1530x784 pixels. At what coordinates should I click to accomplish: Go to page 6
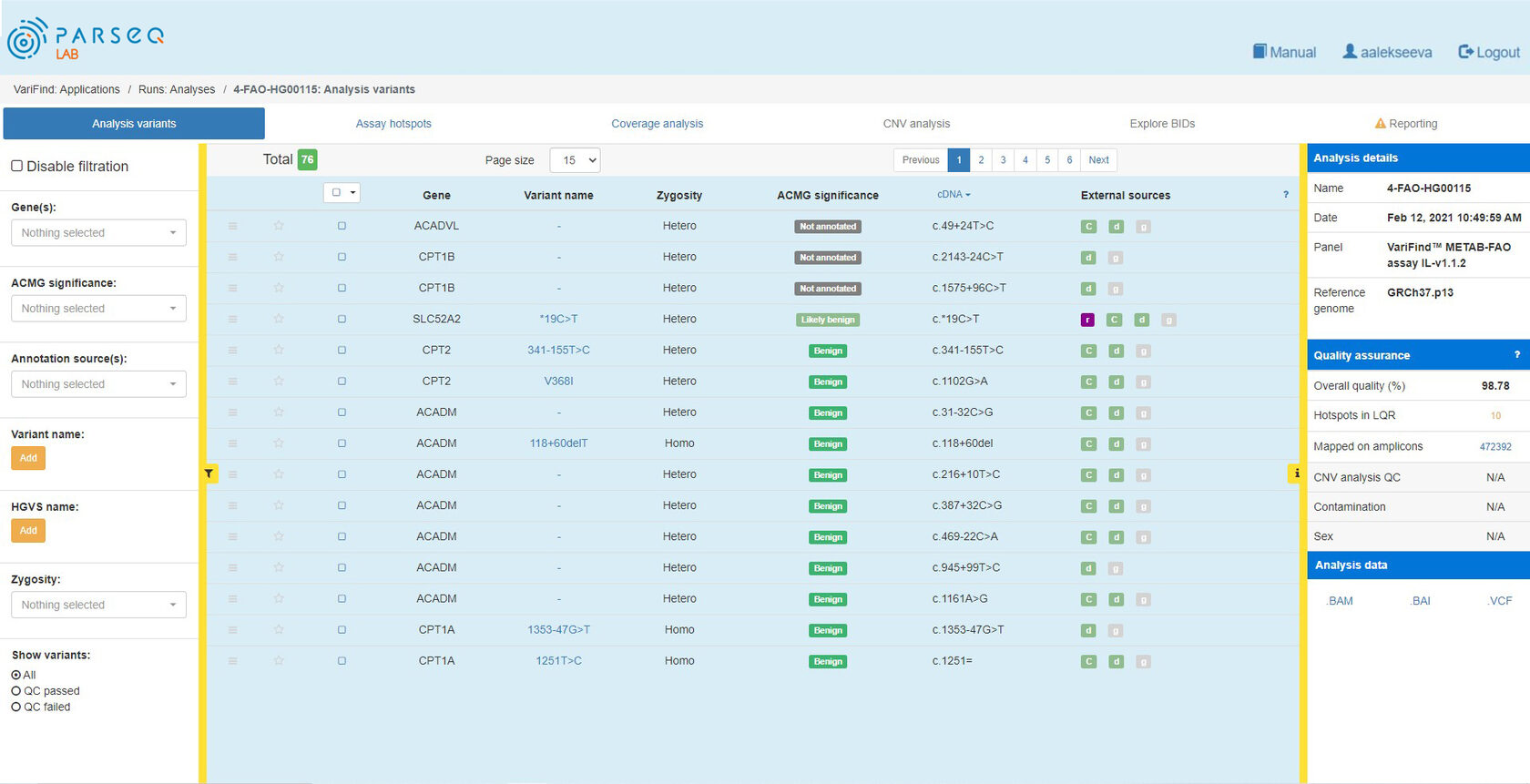[x=1069, y=160]
